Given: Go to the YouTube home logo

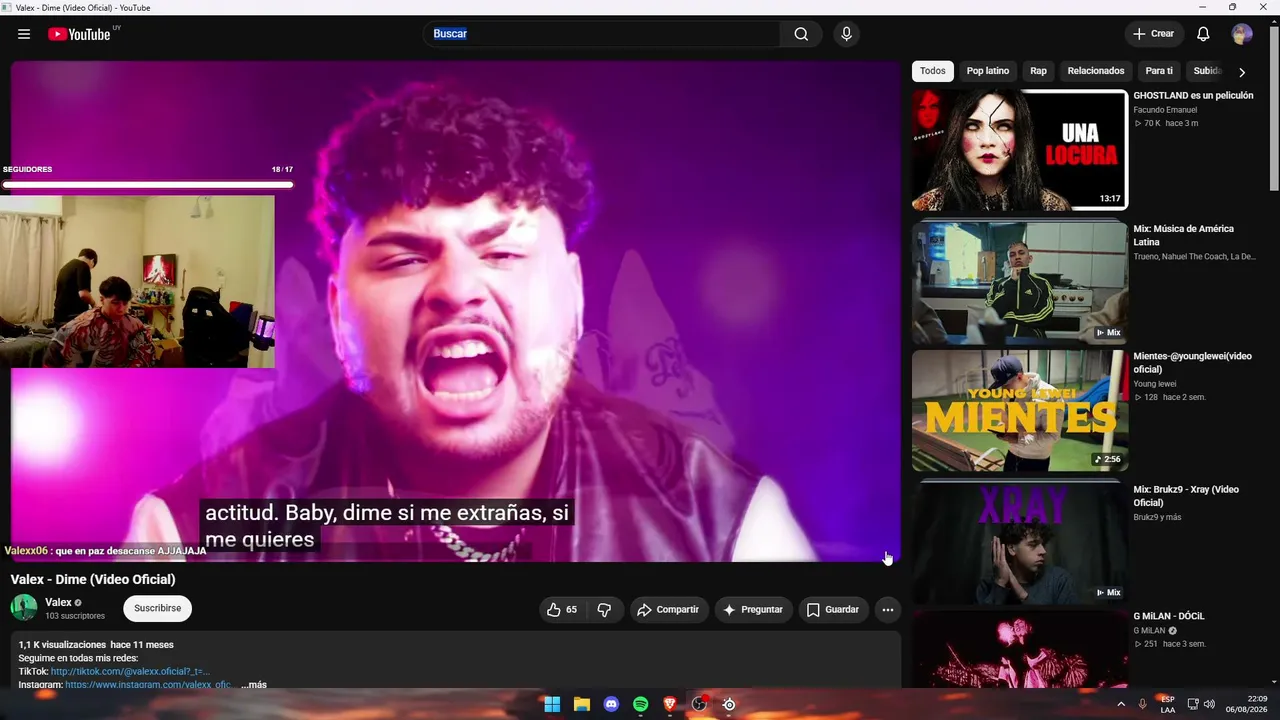Looking at the screenshot, I should point(79,34).
